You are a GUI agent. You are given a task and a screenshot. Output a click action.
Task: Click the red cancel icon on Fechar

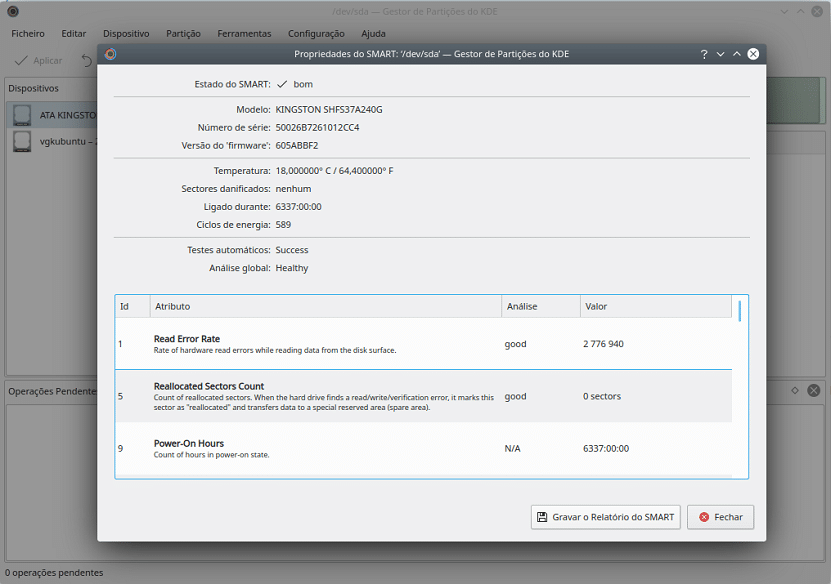pos(704,517)
